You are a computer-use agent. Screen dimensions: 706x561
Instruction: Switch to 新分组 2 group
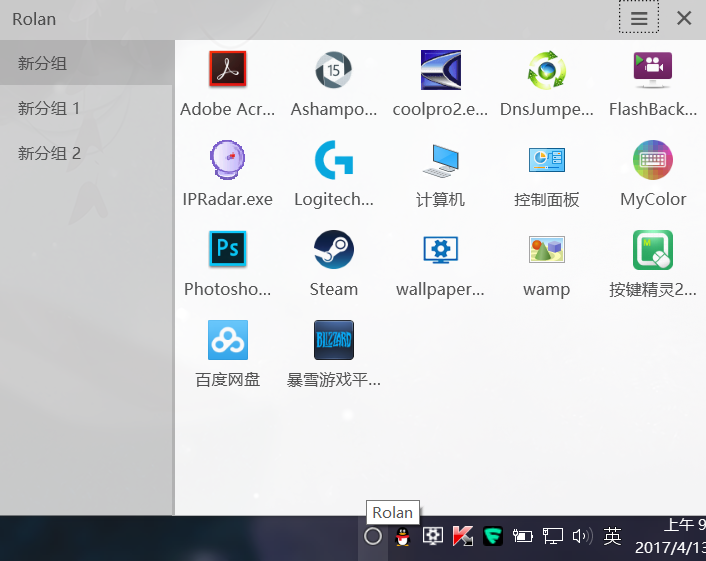tap(86, 153)
